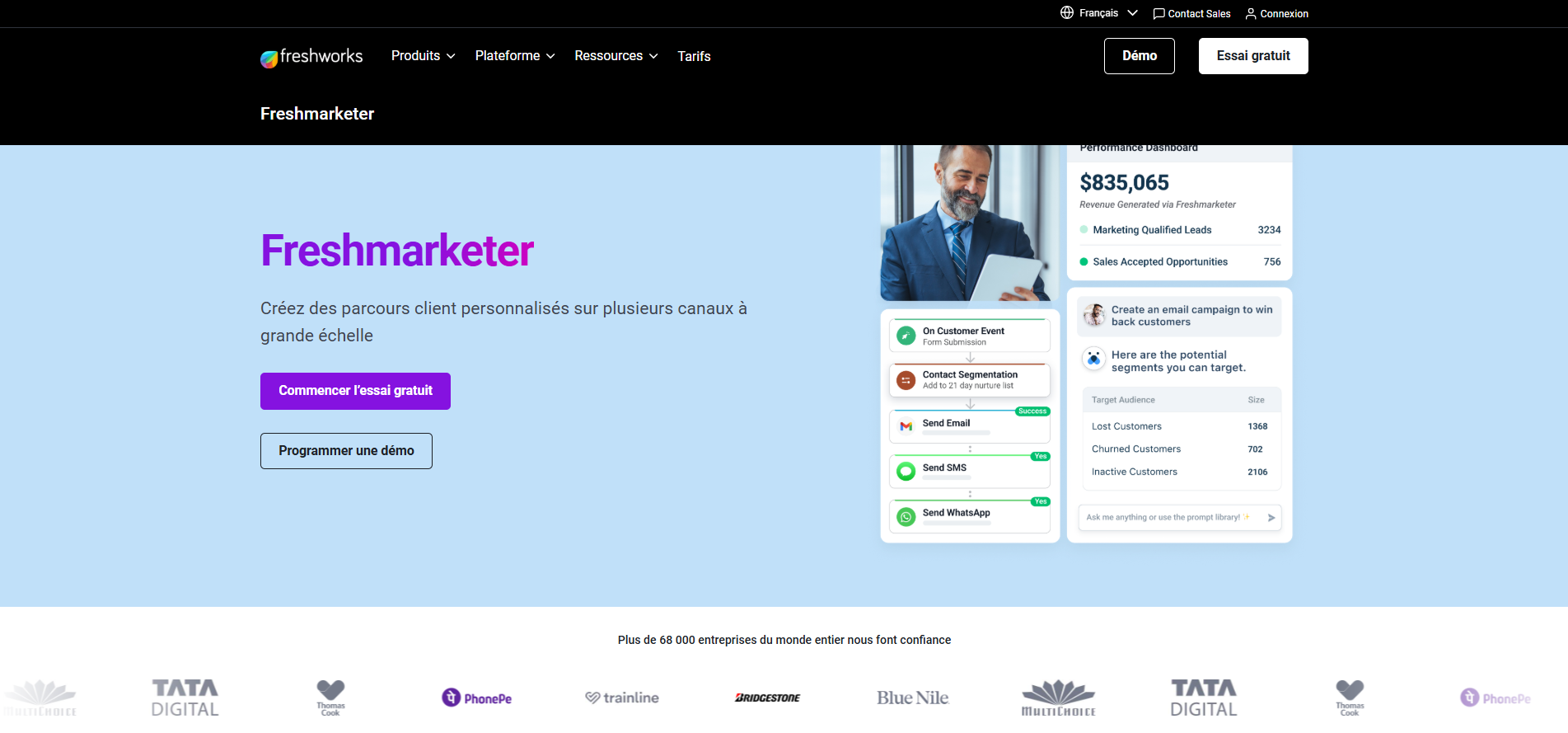The height and width of the screenshot is (733, 1568).
Task: Click the Freshmarketer sub-navigation title
Action: 317,114
